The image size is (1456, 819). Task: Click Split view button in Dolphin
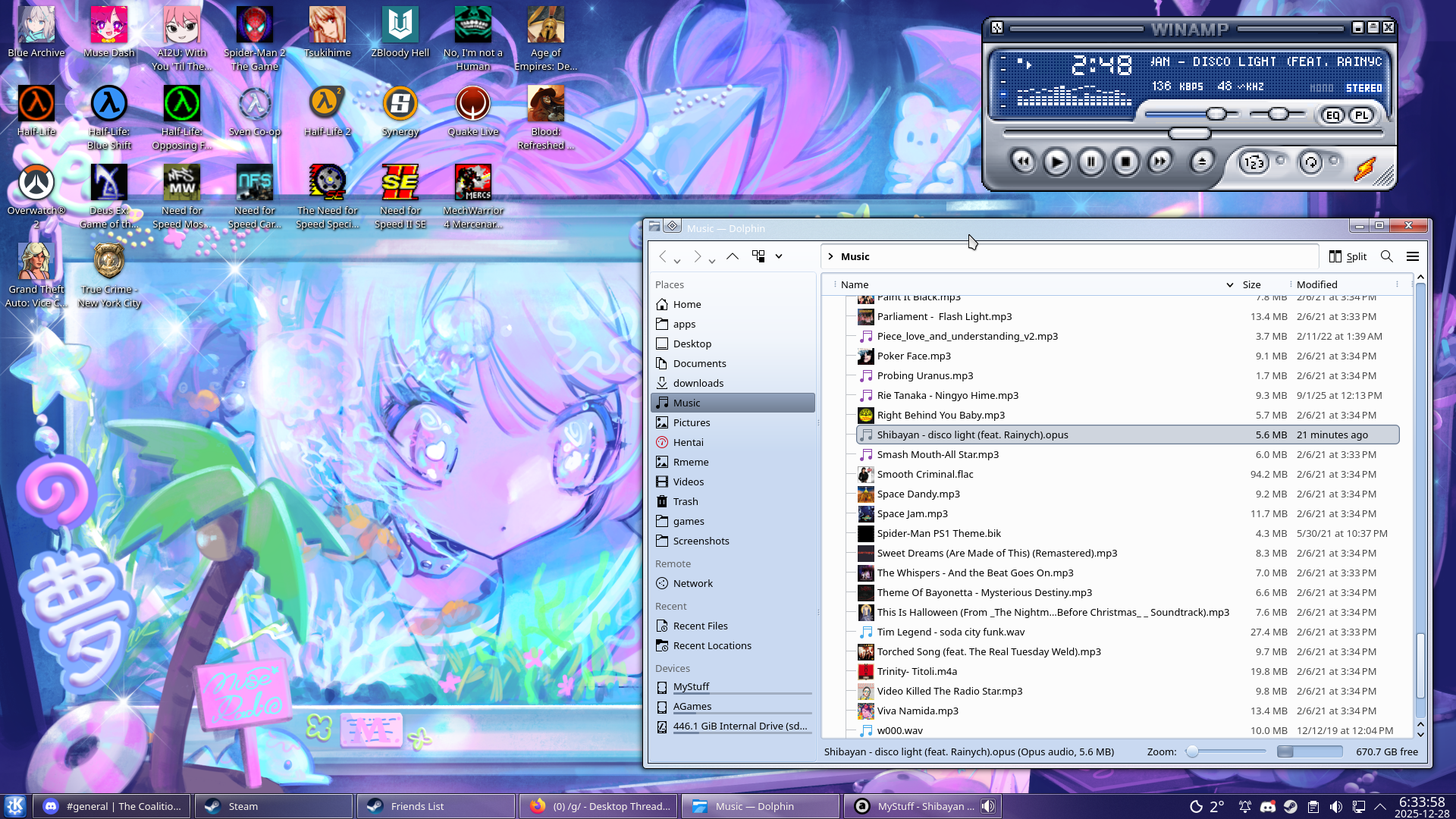[x=1348, y=256]
